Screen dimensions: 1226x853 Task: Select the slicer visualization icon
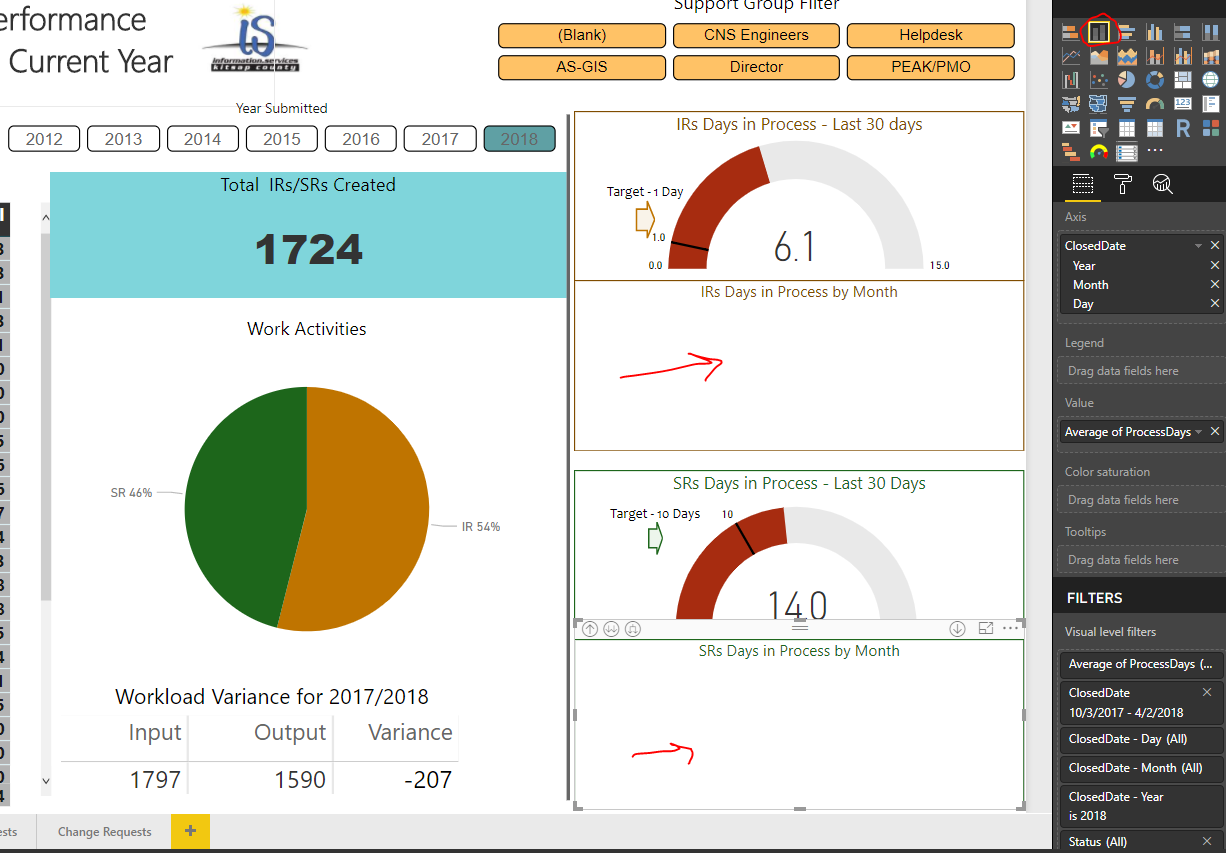click(x=1099, y=129)
